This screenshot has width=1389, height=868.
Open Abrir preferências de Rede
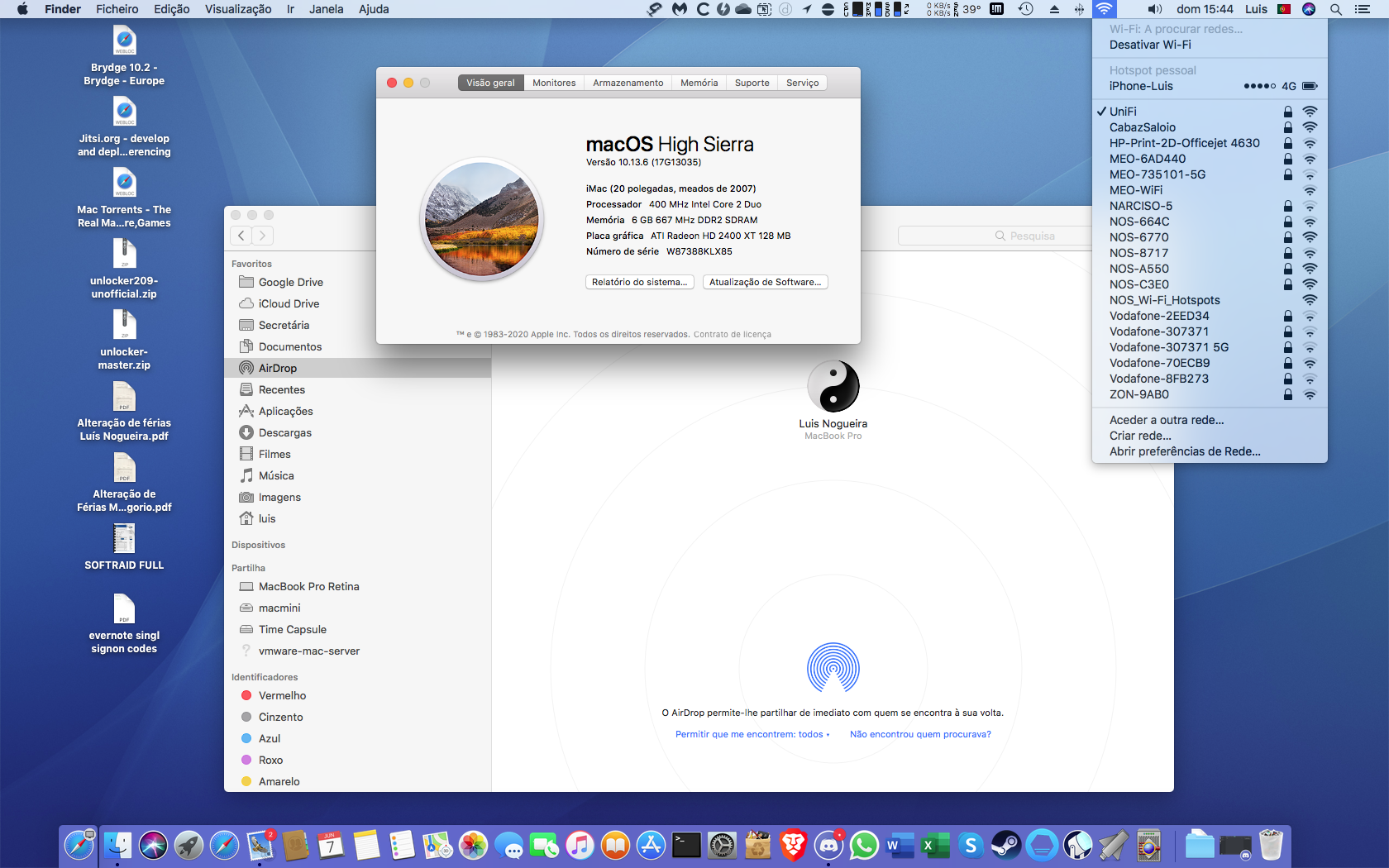tap(1210, 451)
